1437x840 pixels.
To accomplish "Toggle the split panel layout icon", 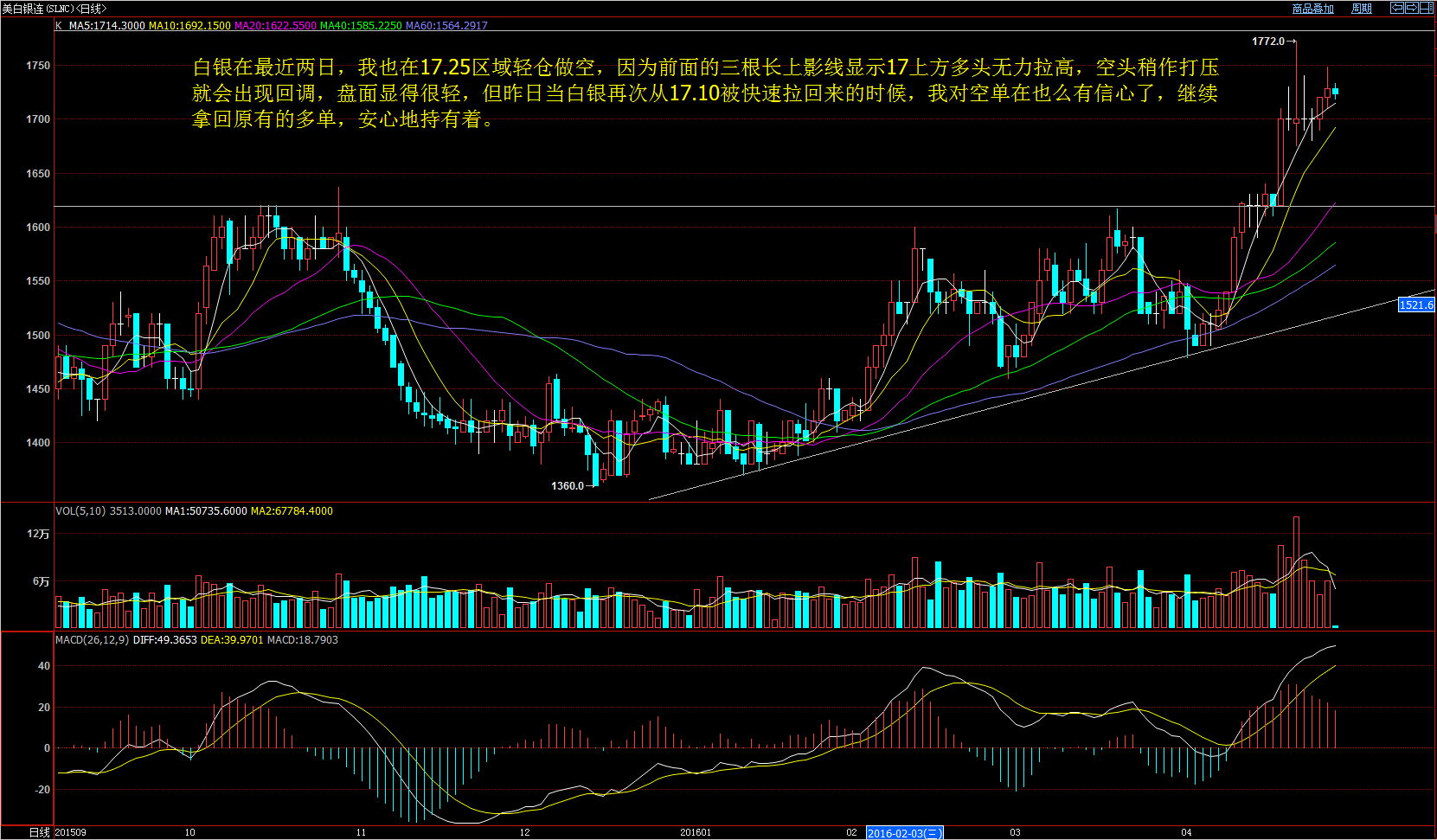I will (x=1427, y=8).
